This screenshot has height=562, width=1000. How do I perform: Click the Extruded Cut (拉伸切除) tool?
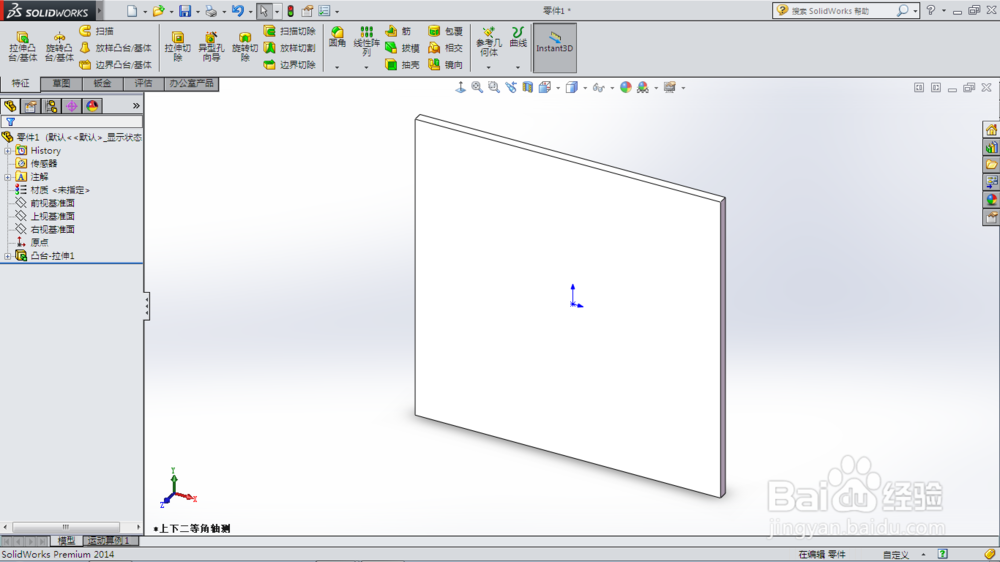pyautogui.click(x=177, y=47)
